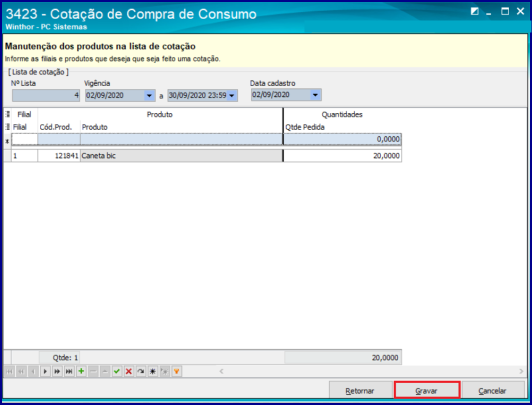This screenshot has height=405, width=532.
Task: Click the Quantidades band header
Action: click(x=342, y=115)
